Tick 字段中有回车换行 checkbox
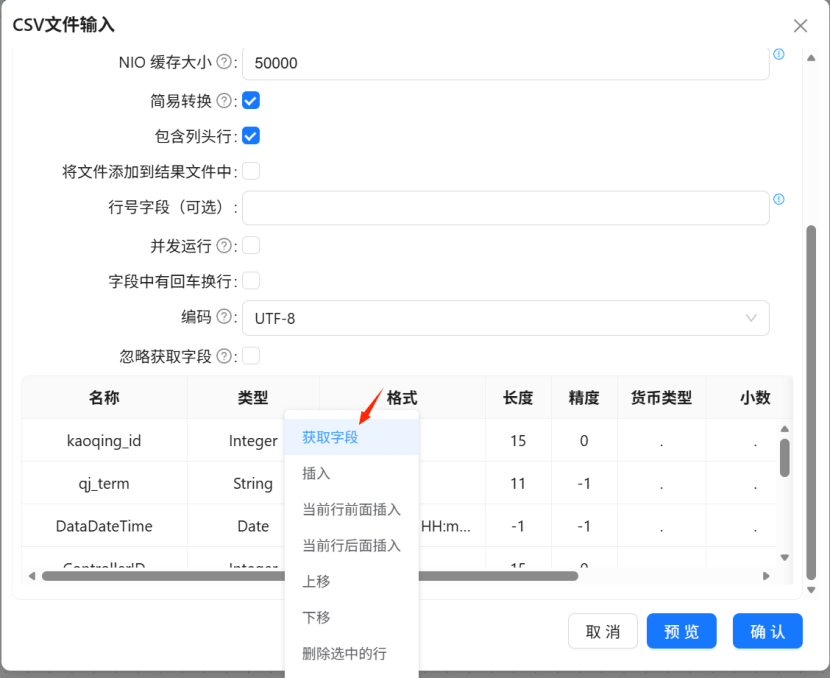This screenshot has width=831, height=678. [251, 280]
